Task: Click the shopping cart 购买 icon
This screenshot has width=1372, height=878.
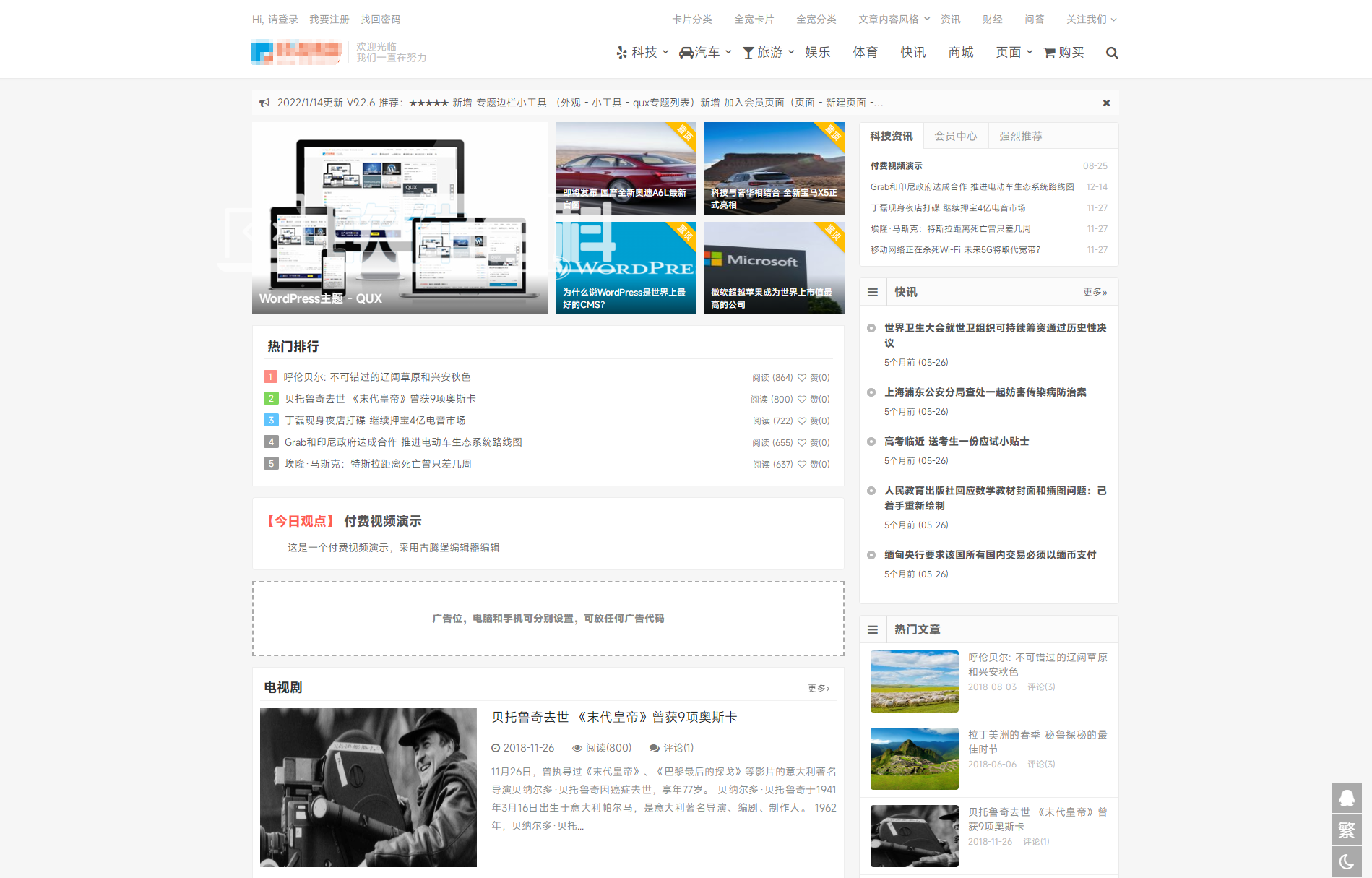Action: tap(1050, 53)
